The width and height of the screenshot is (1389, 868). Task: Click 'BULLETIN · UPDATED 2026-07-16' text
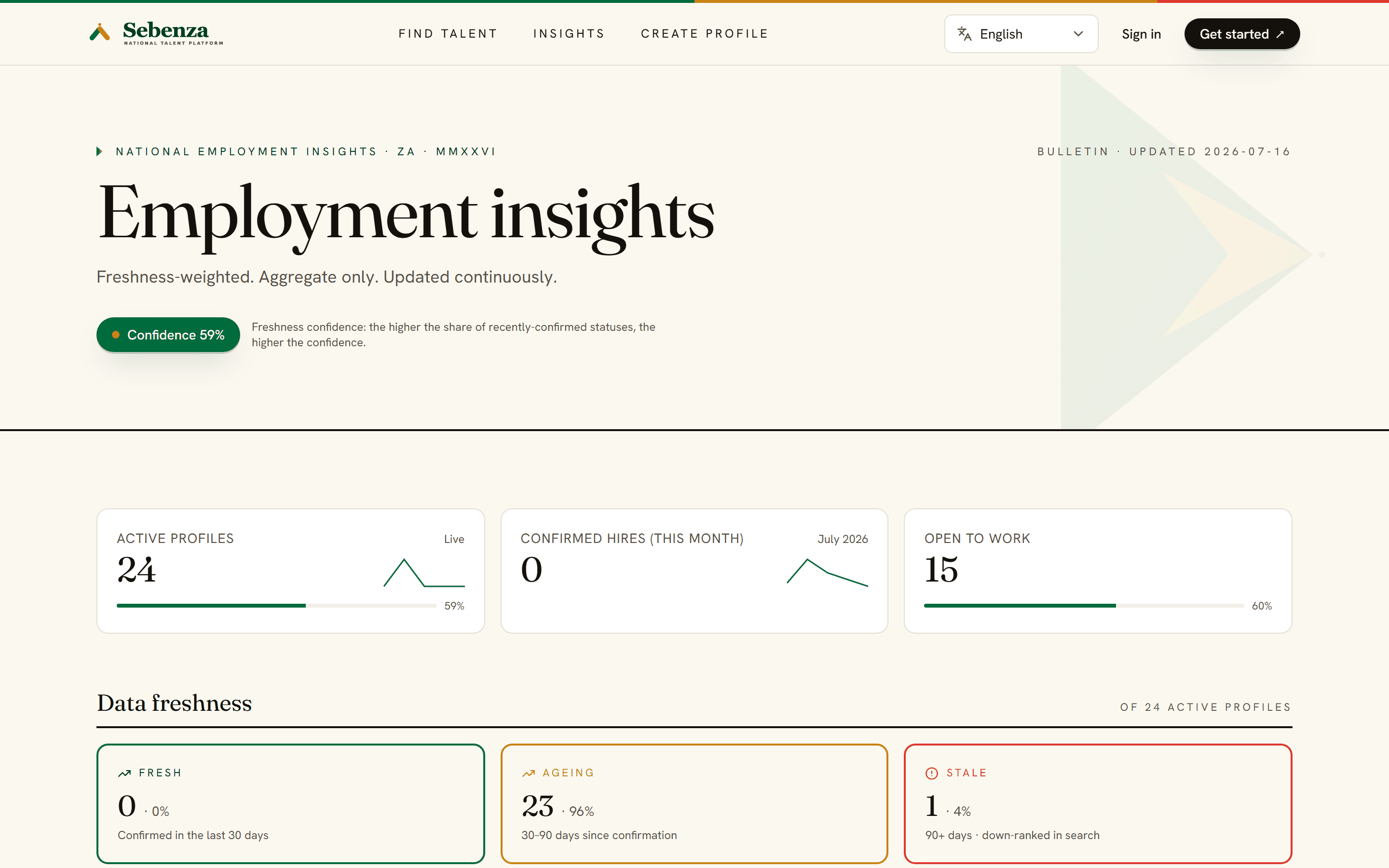click(x=1164, y=151)
